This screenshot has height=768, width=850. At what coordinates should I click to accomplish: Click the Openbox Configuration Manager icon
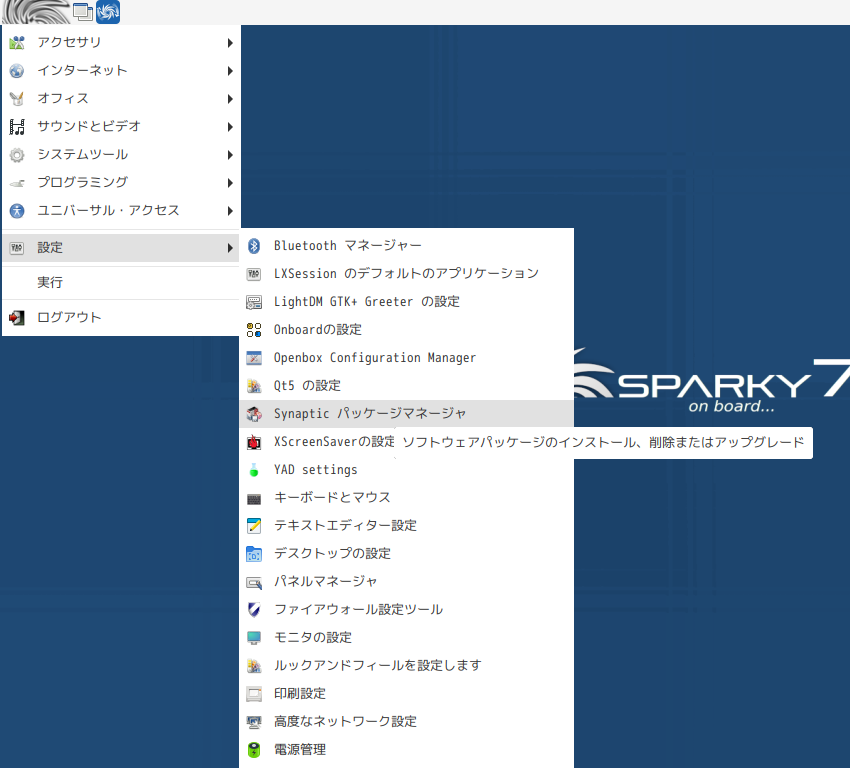pyautogui.click(x=254, y=358)
